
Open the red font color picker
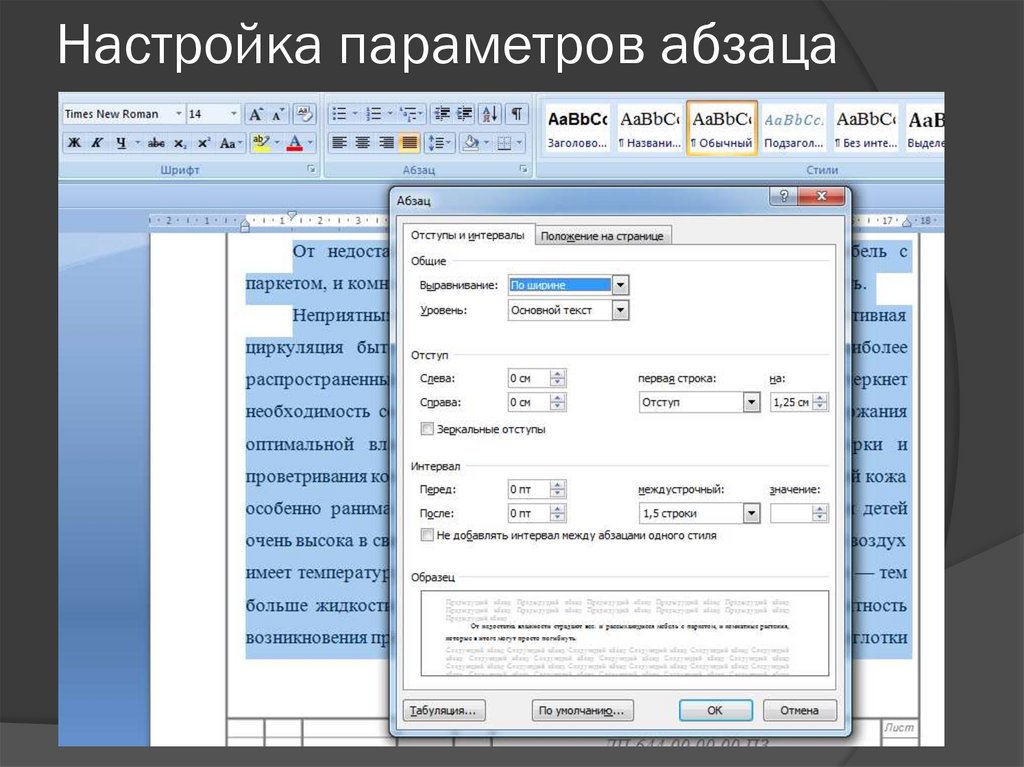point(295,143)
